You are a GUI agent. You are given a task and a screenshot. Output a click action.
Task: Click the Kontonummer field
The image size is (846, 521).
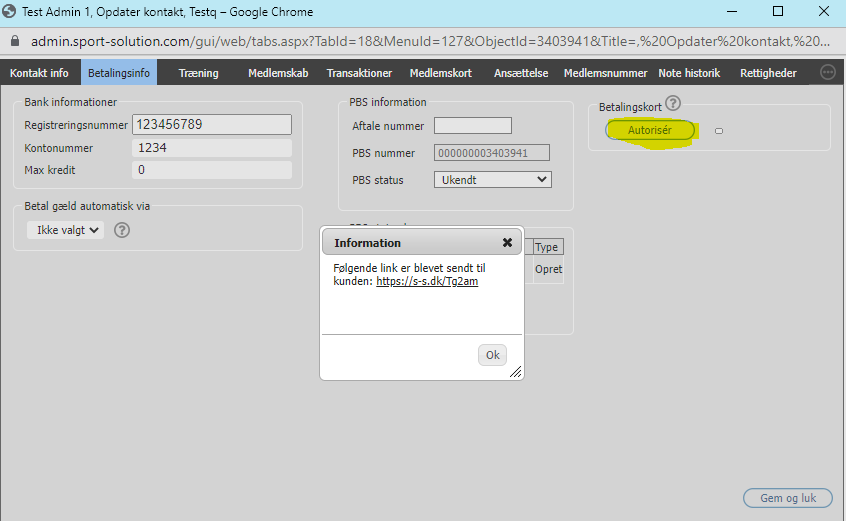(x=212, y=148)
